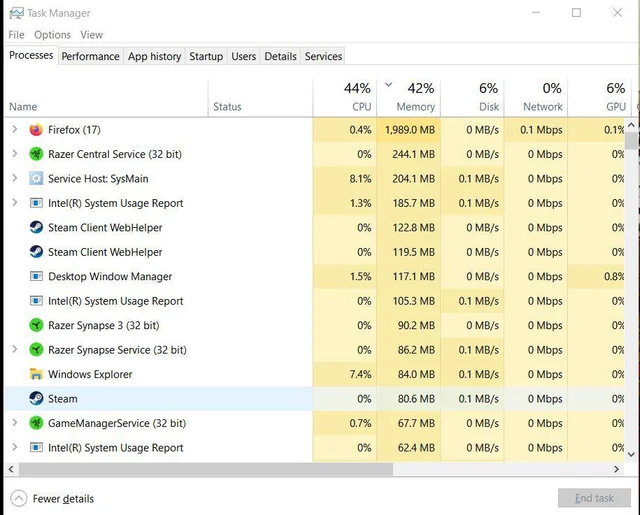Click the Fewer details circular arrow icon

pos(19,498)
